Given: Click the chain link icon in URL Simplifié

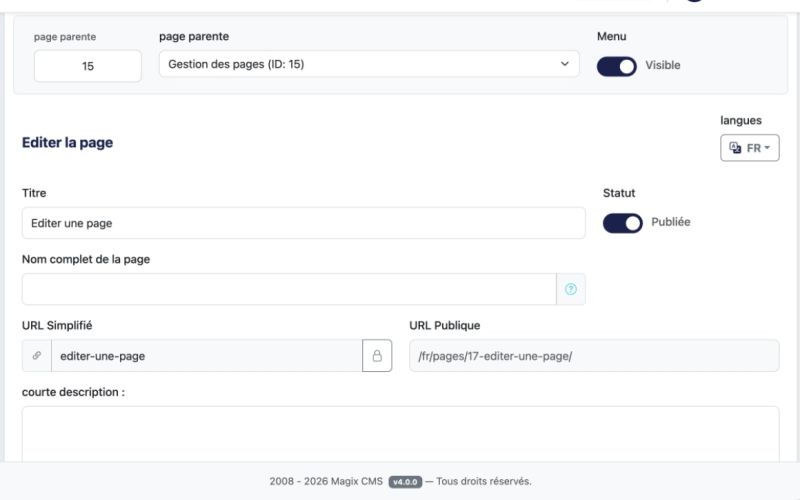Looking at the screenshot, I should [x=36, y=355].
